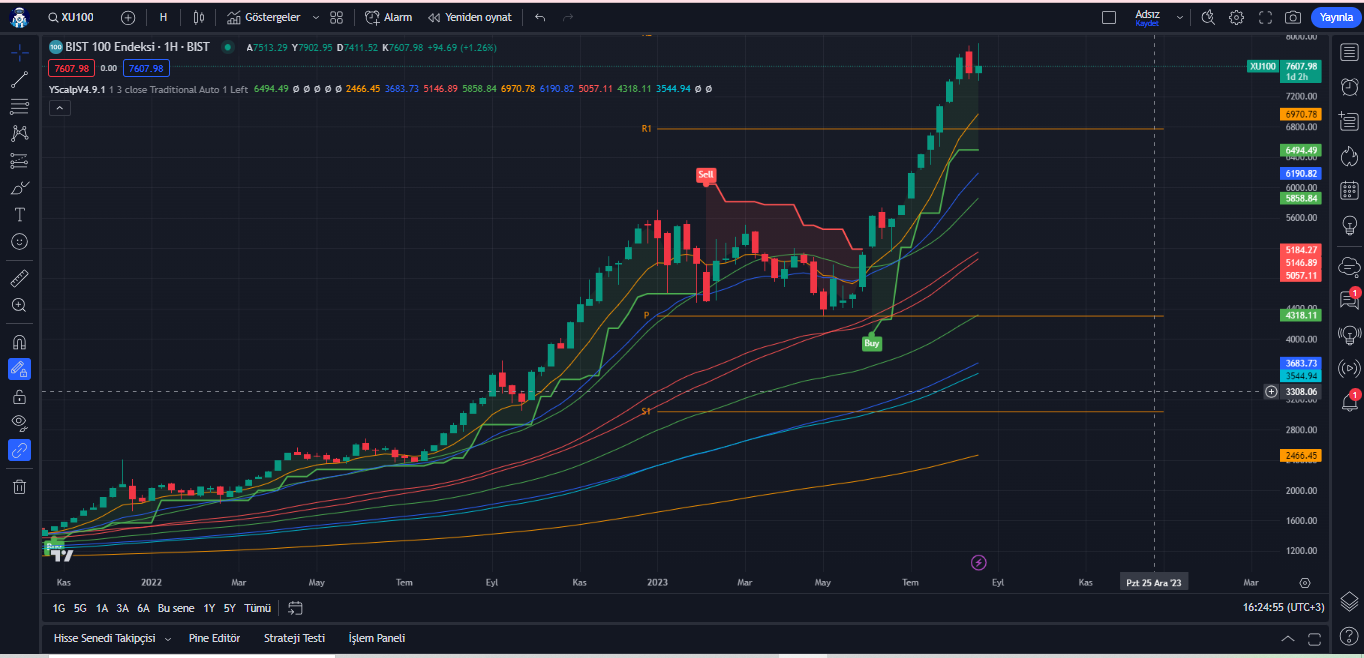The height and width of the screenshot is (658, 1364).
Task: Open the H interval selector
Action: pos(163,17)
